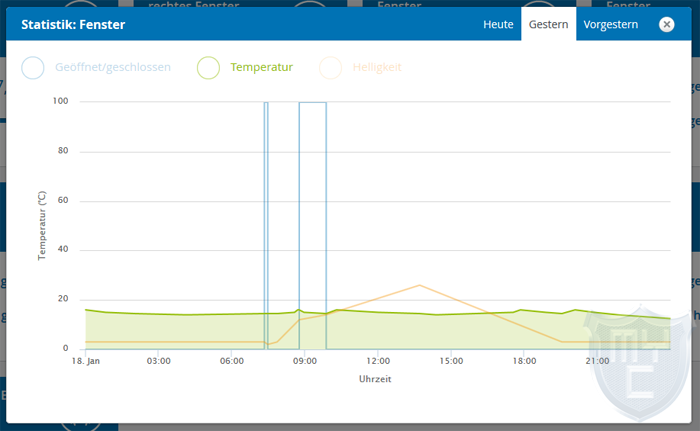The width and height of the screenshot is (700, 431).
Task: Click the Statistik: Fenster dialog title
Action: coord(73,24)
